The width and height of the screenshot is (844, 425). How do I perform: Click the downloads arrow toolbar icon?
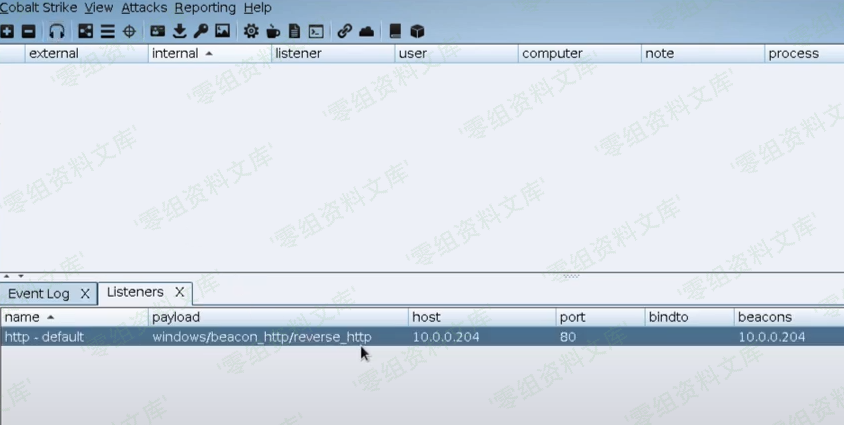tap(180, 31)
